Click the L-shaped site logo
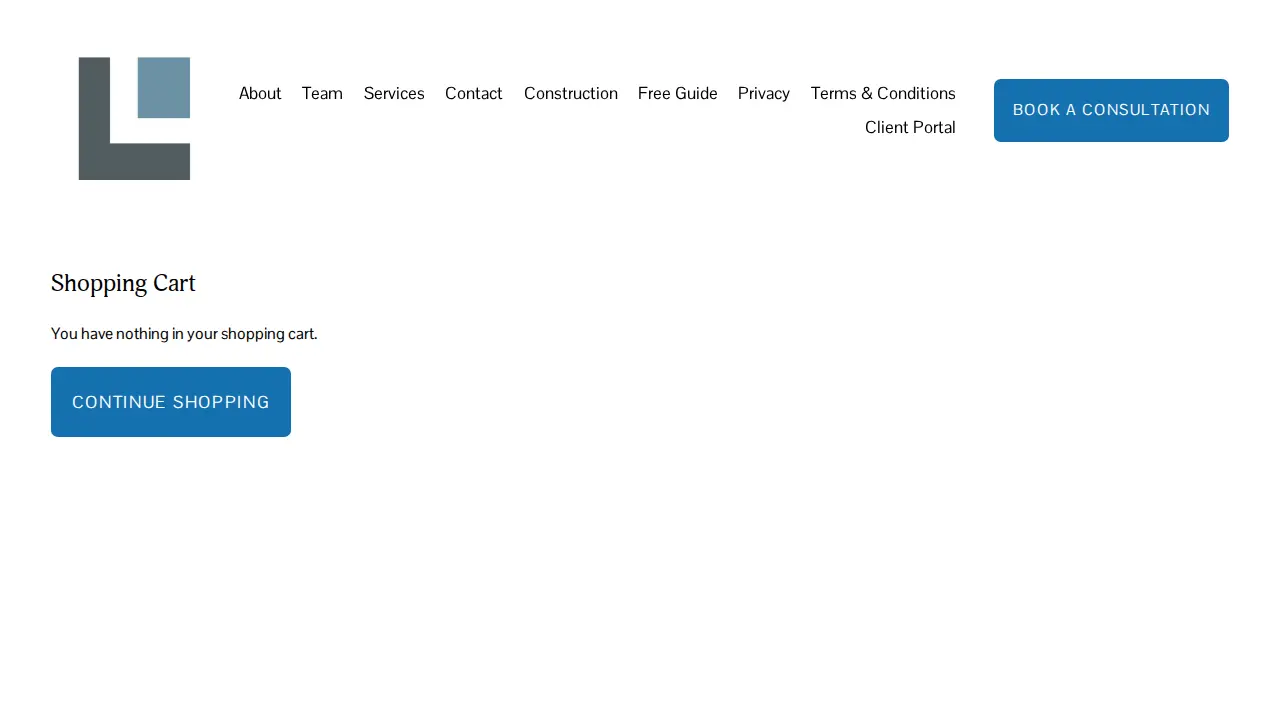The width and height of the screenshot is (1280, 720). pyautogui.click(x=134, y=118)
